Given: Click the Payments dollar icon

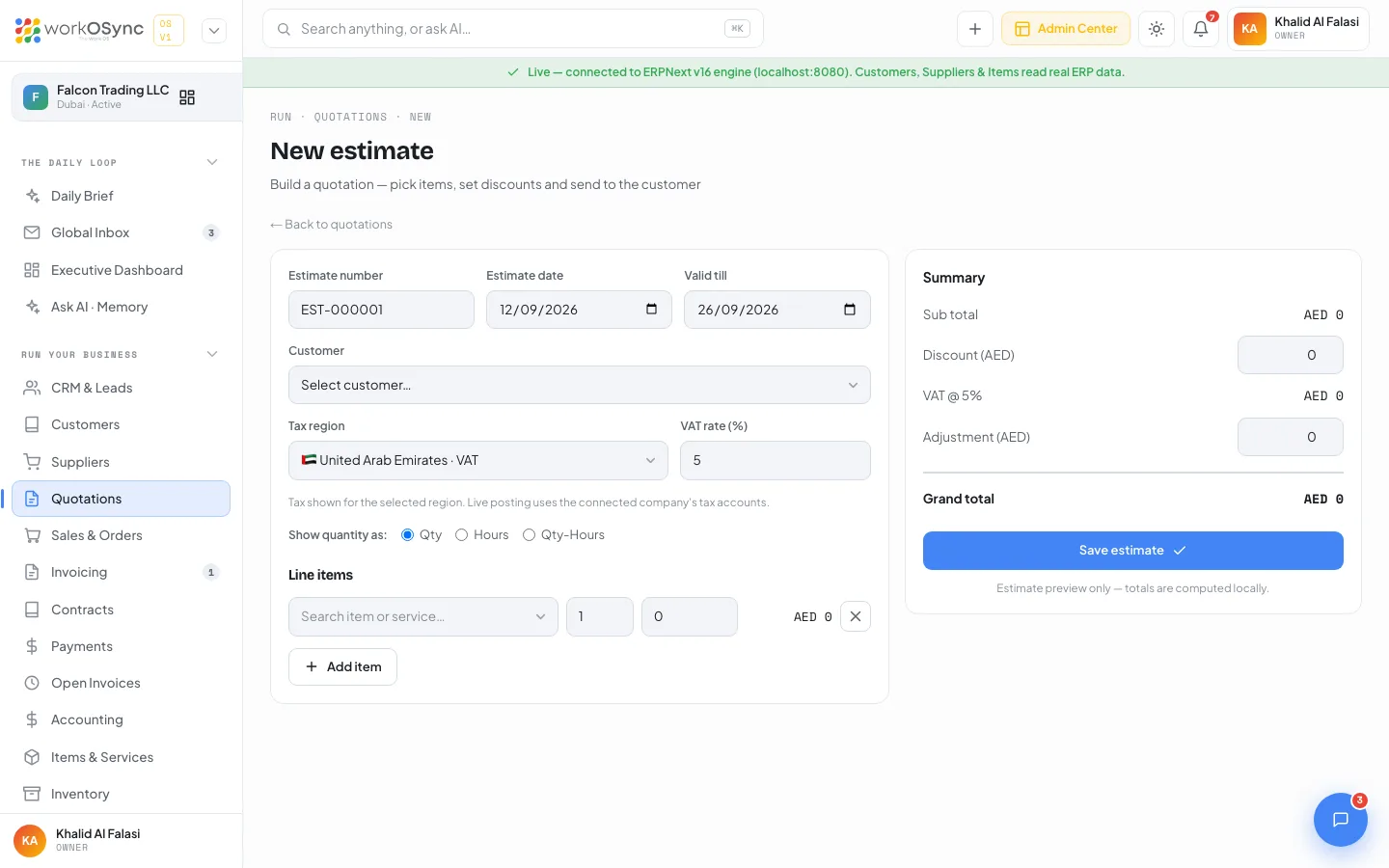Looking at the screenshot, I should 32,646.
